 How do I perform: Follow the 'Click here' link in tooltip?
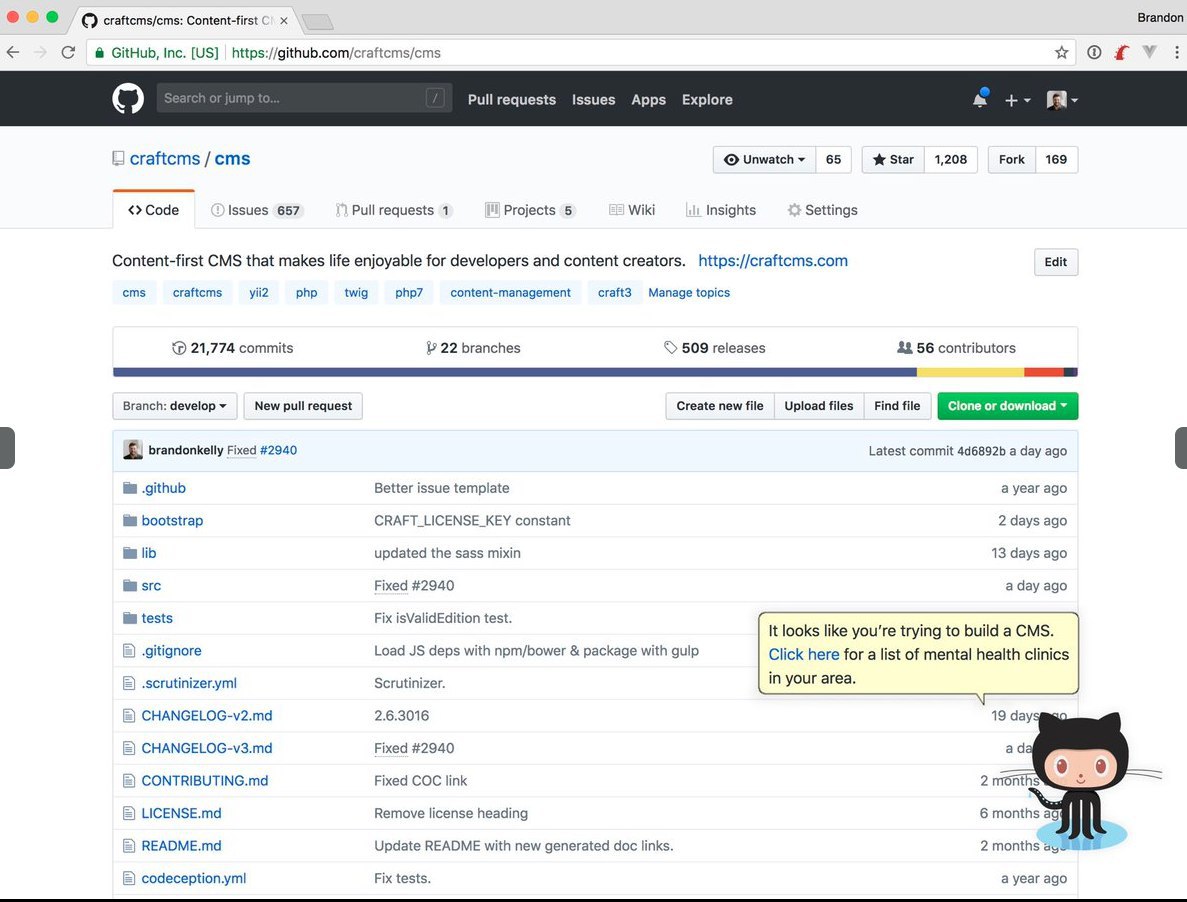[x=803, y=654]
